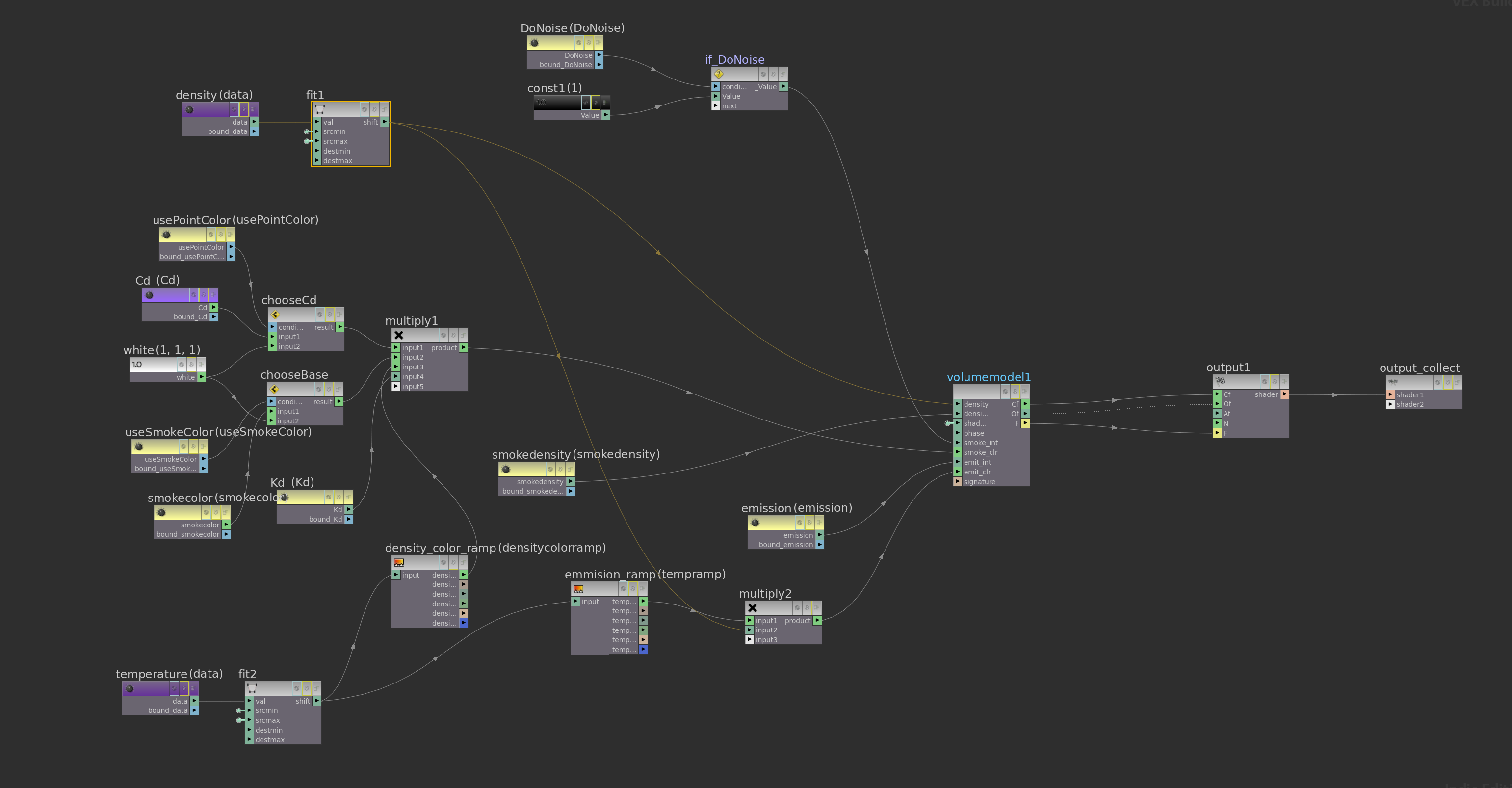Expand the collapsed input beside volumemodel1 shad...
Screen dimensions: 1512x788
[947, 423]
